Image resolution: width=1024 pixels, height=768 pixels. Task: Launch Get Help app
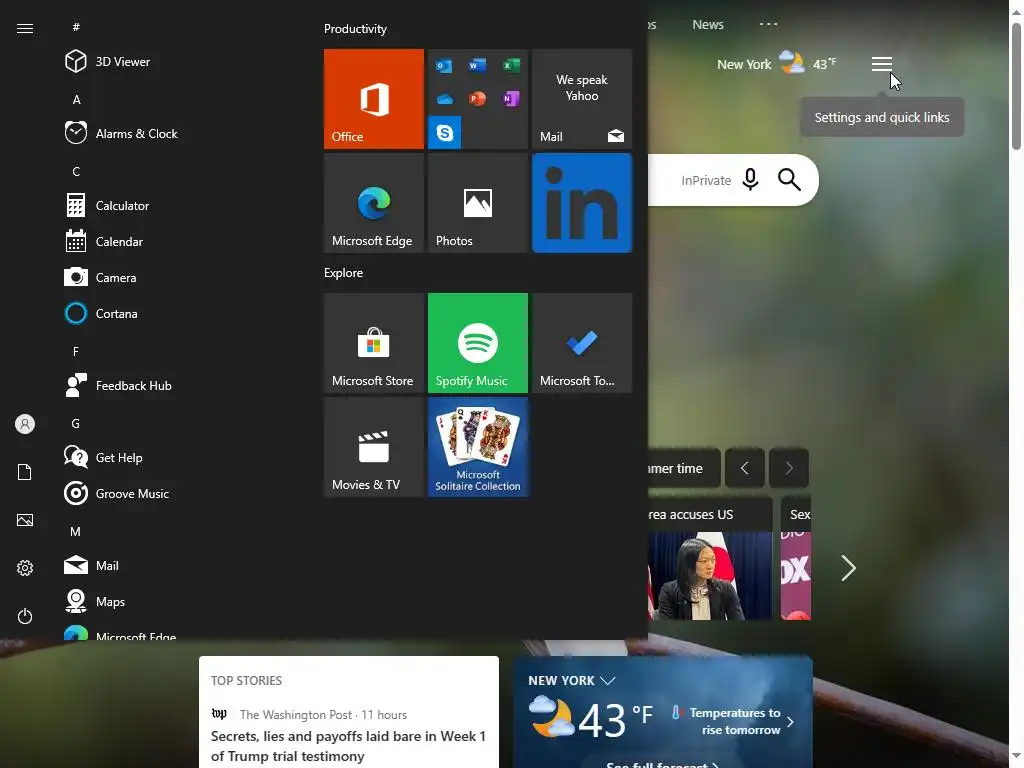click(103, 457)
